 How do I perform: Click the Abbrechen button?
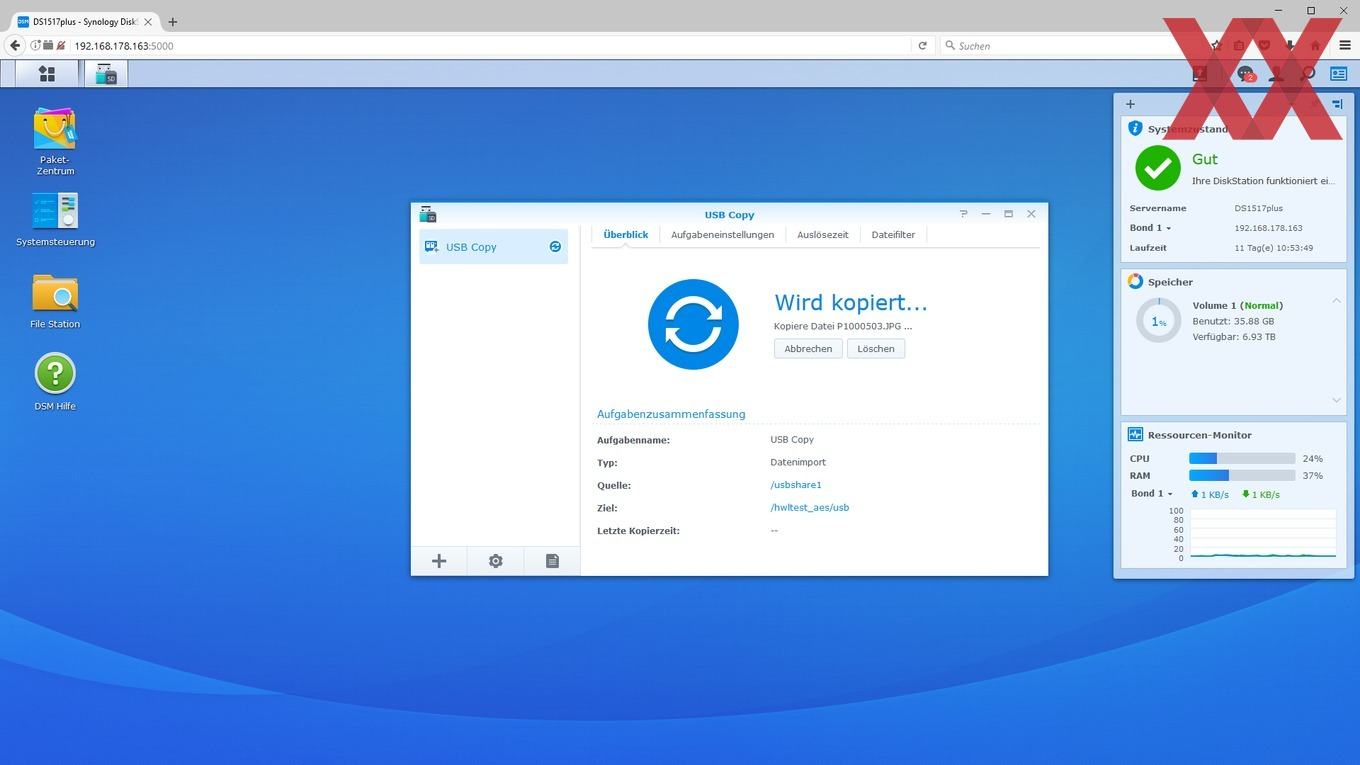808,348
